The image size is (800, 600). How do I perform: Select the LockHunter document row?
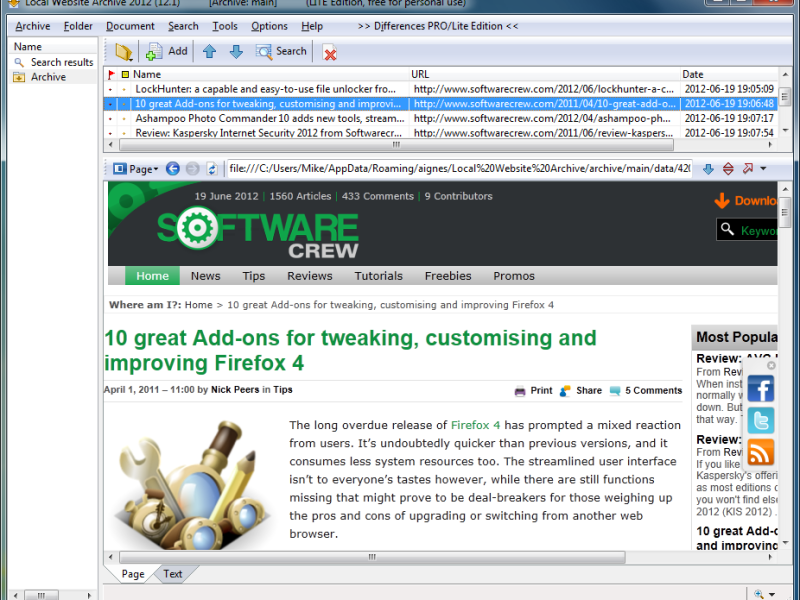click(441, 89)
